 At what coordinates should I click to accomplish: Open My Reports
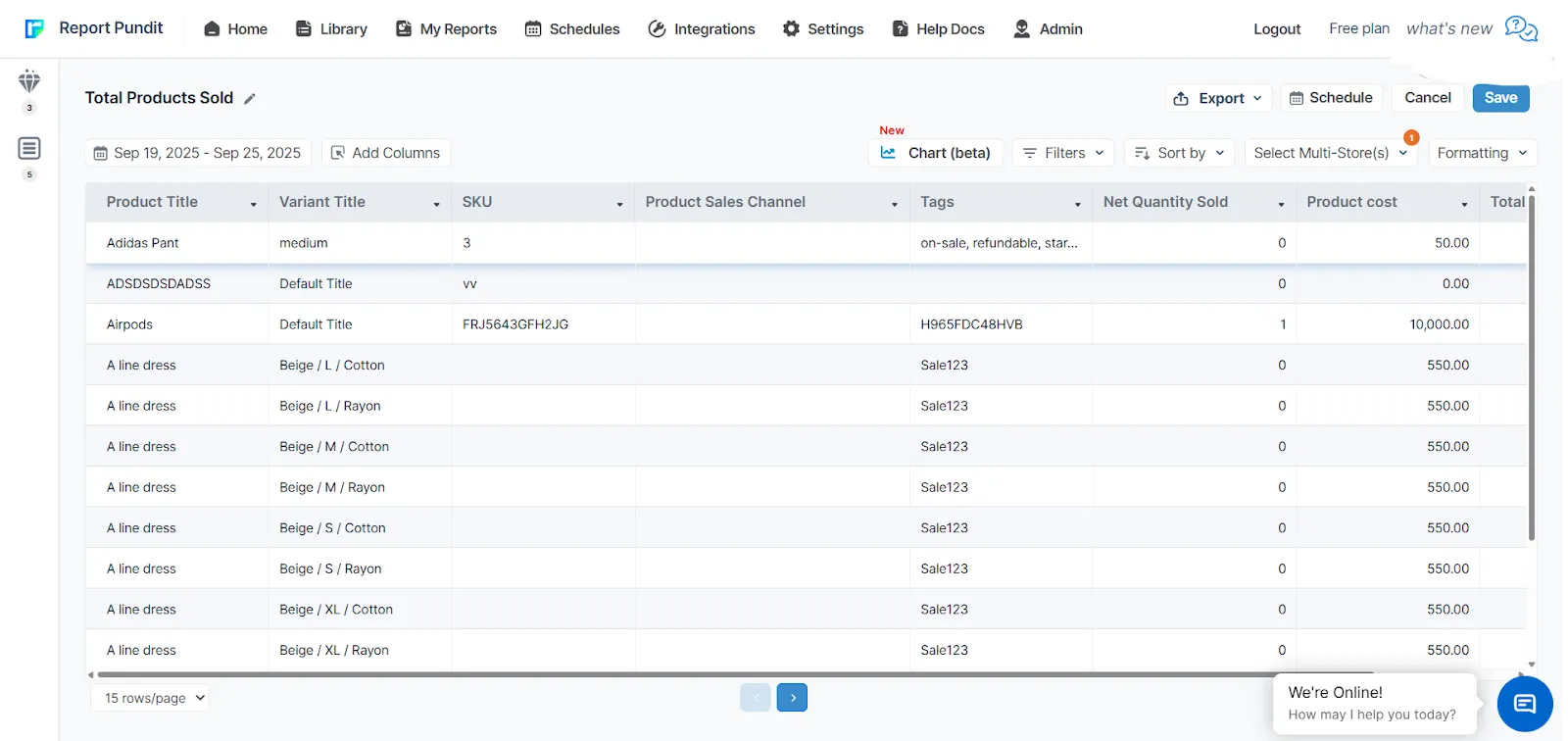coord(446,29)
